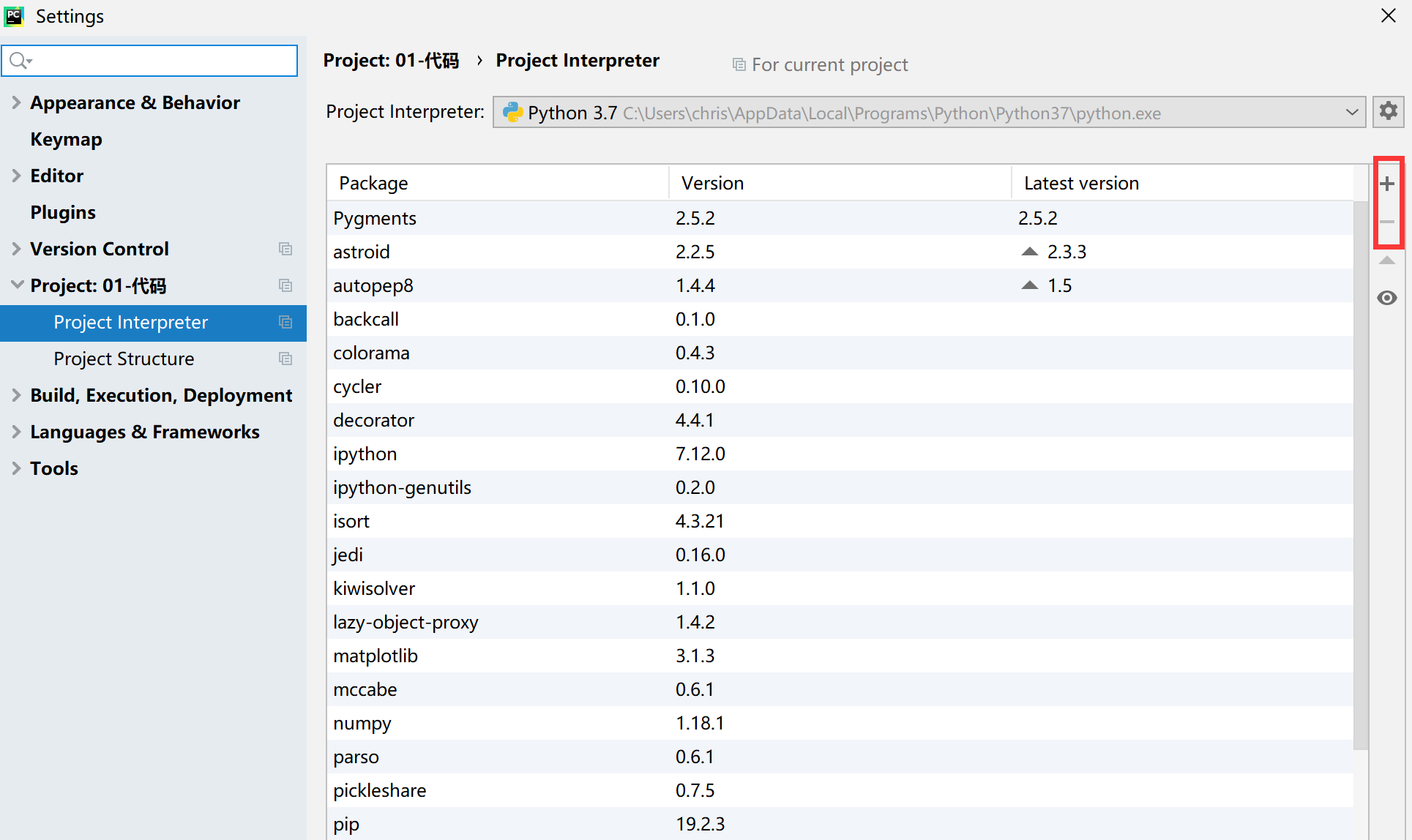Expand the Version Control section
Viewport: 1412px width, 840px height.
pyautogui.click(x=16, y=249)
